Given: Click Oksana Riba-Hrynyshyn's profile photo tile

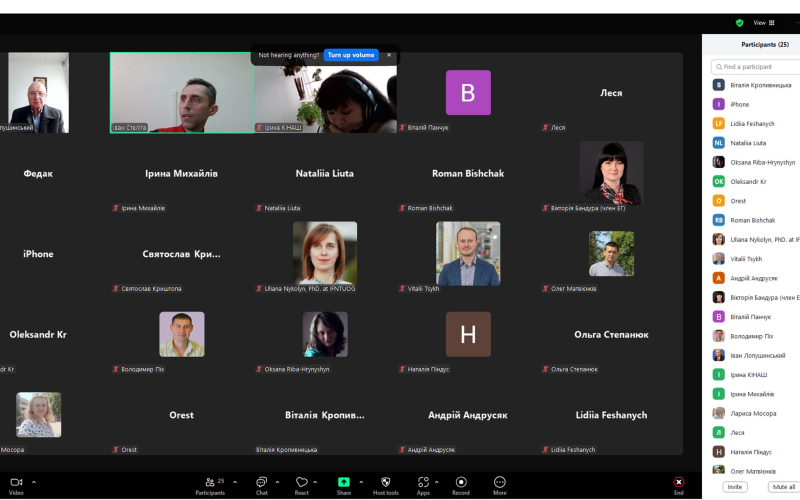Looking at the screenshot, I should click(325, 334).
